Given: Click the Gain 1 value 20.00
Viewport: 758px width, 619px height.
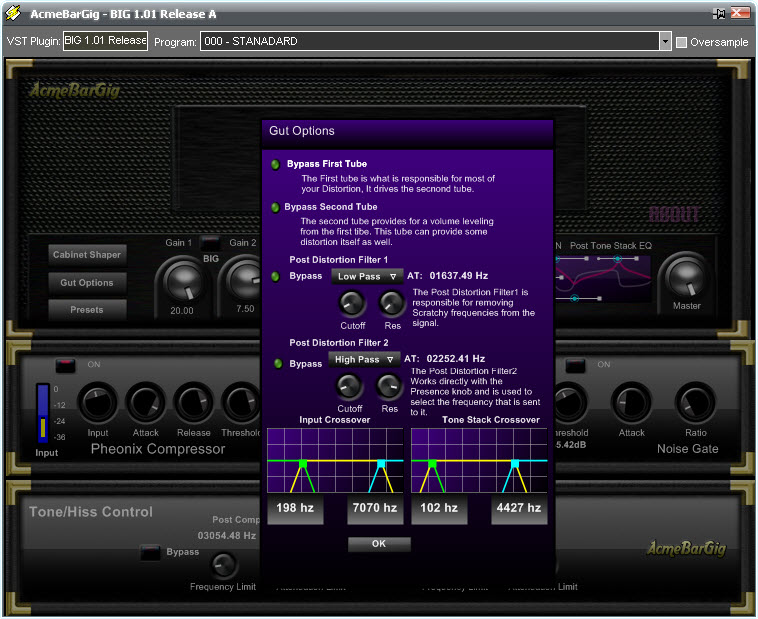Looking at the screenshot, I should 182,311.
